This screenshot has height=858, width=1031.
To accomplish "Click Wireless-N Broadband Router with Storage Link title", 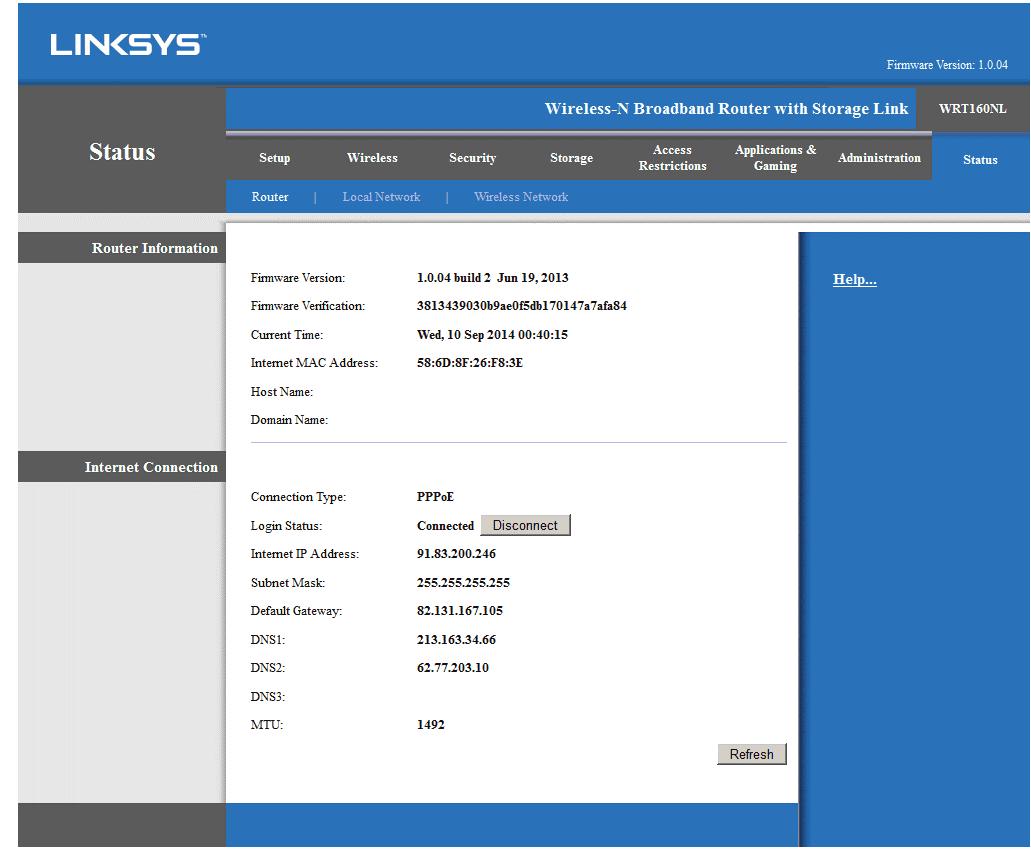I will [x=726, y=108].
